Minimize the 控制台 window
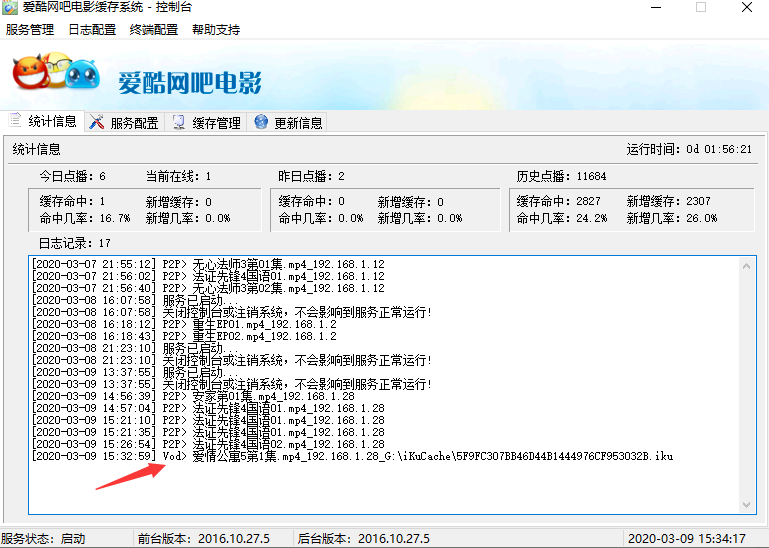This screenshot has width=769, height=548. [x=656, y=7]
